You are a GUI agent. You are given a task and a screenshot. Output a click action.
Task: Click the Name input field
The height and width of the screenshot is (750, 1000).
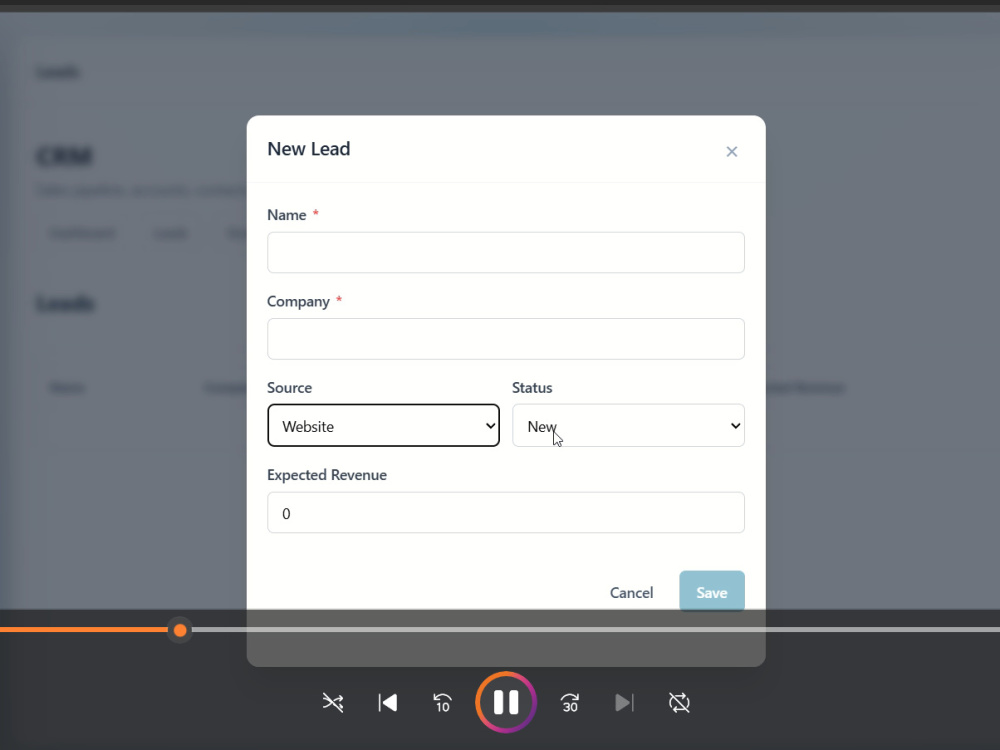(x=506, y=253)
